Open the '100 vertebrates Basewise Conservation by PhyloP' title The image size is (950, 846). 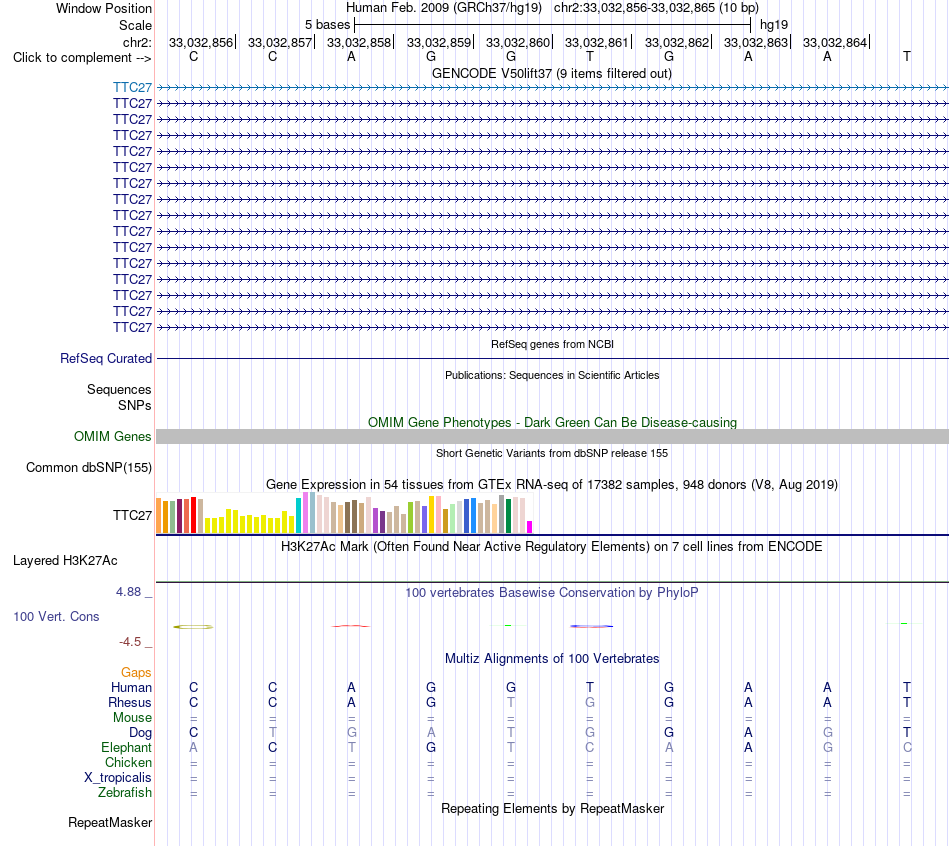(x=552, y=593)
